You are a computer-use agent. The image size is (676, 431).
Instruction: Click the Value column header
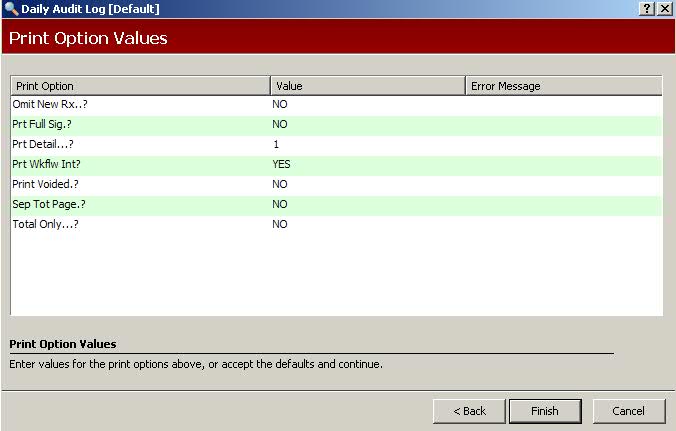367,86
